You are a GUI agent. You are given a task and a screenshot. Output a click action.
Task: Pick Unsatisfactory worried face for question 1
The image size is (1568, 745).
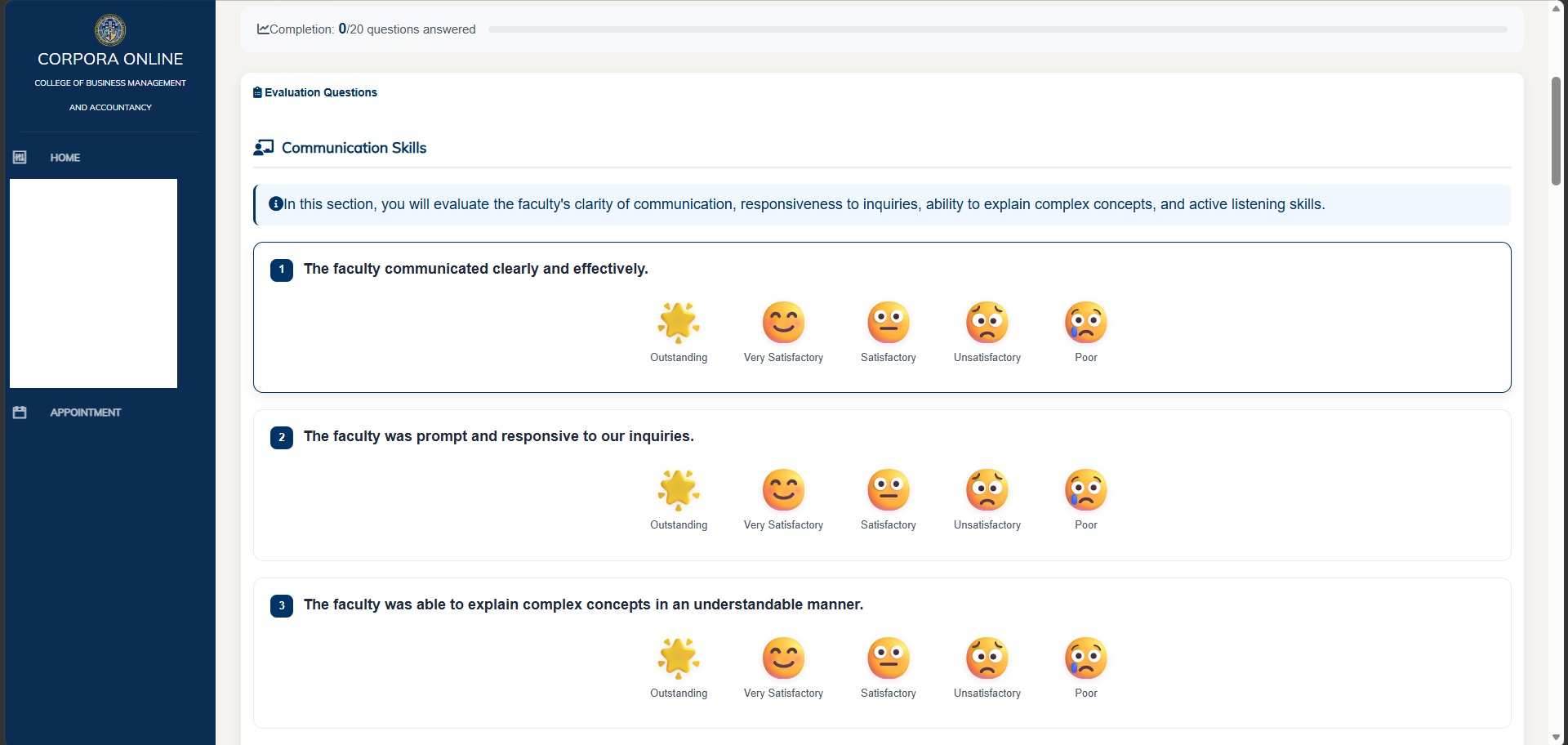point(987,322)
